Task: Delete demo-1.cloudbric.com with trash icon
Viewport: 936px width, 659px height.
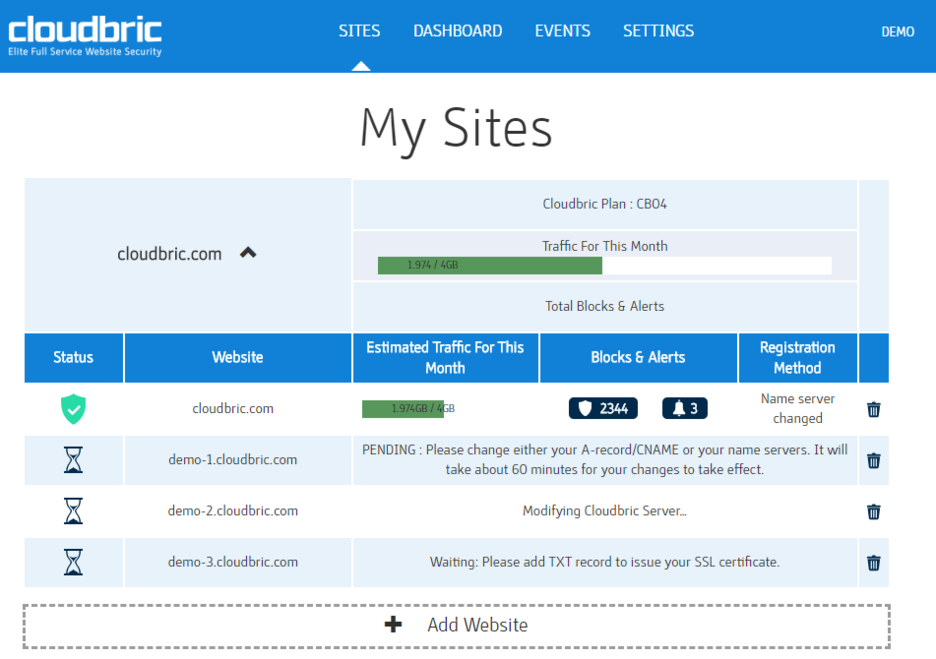Action: click(873, 461)
